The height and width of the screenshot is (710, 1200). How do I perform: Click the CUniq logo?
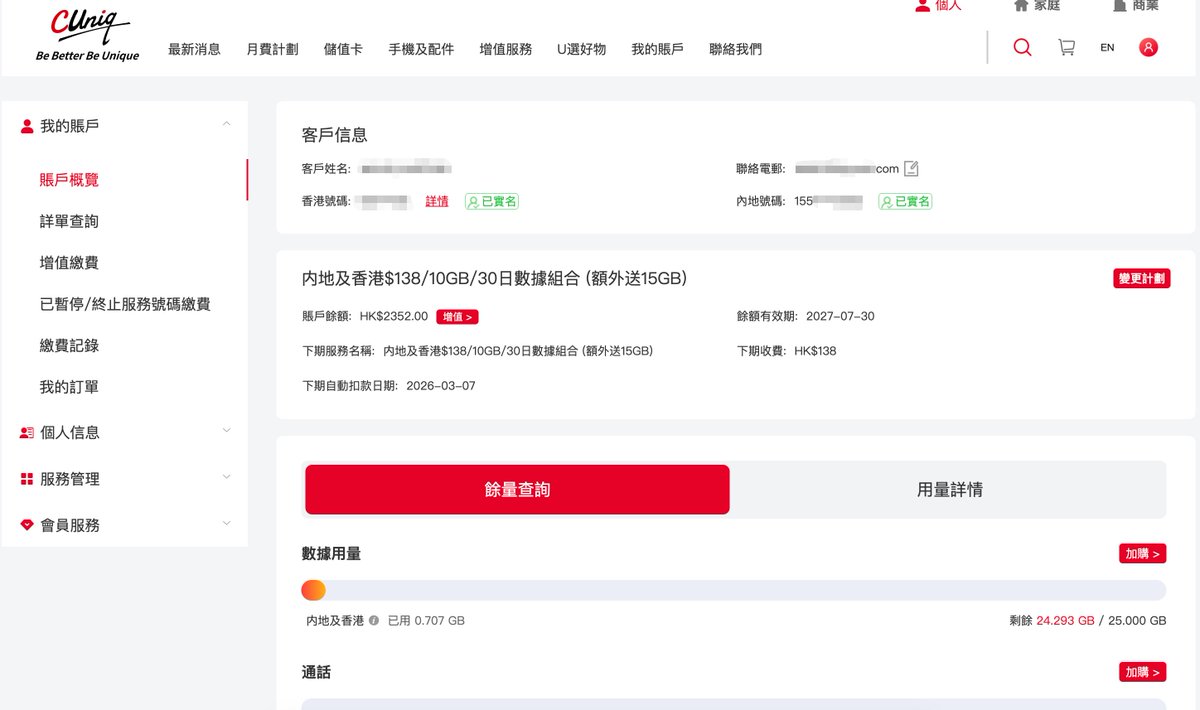pyautogui.click(x=88, y=35)
